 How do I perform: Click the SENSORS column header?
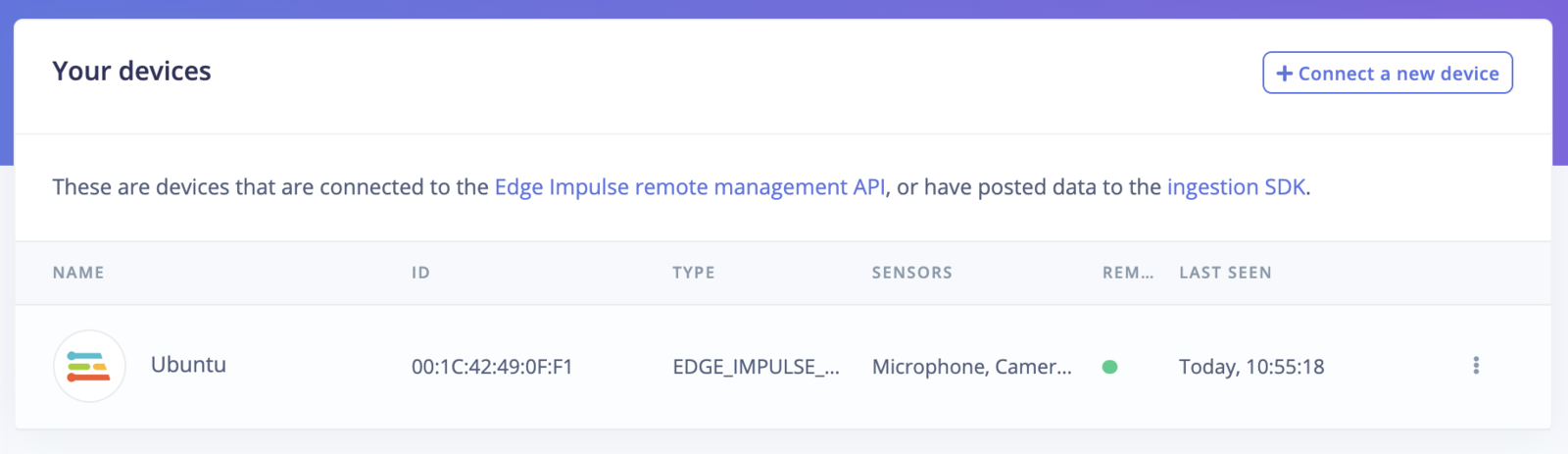click(x=912, y=273)
